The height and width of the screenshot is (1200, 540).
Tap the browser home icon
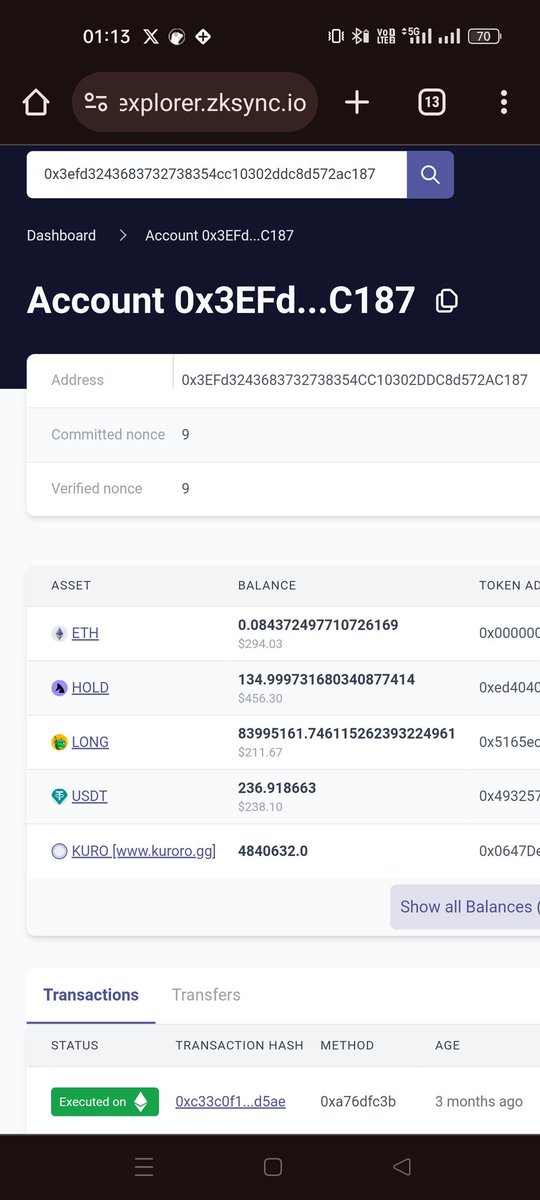[x=36, y=103]
